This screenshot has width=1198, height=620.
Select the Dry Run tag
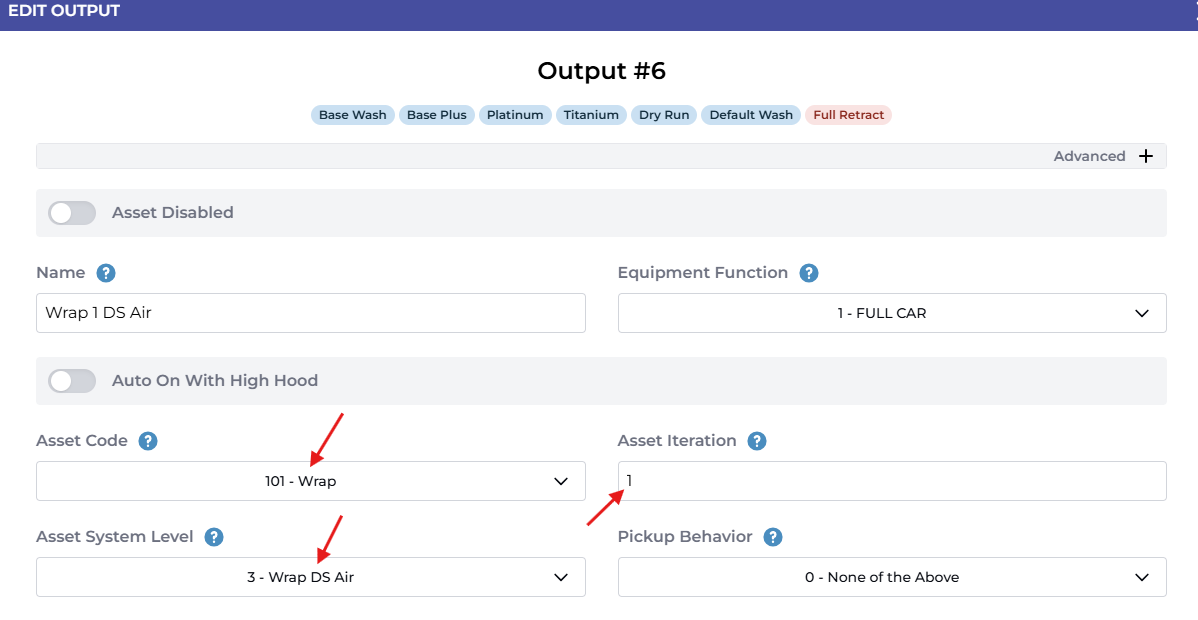664,115
